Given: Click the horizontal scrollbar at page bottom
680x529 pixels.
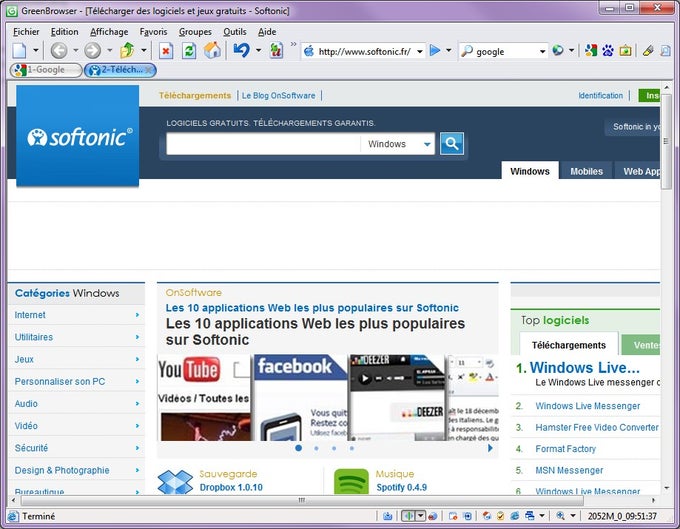Looking at the screenshot, I should pos(302,500).
